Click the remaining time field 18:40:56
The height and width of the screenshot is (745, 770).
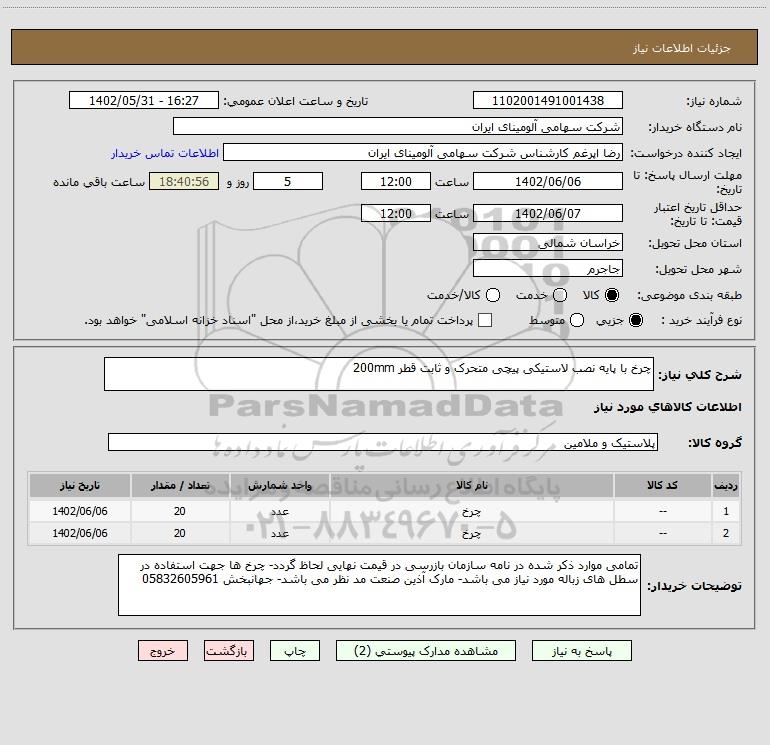pos(184,181)
